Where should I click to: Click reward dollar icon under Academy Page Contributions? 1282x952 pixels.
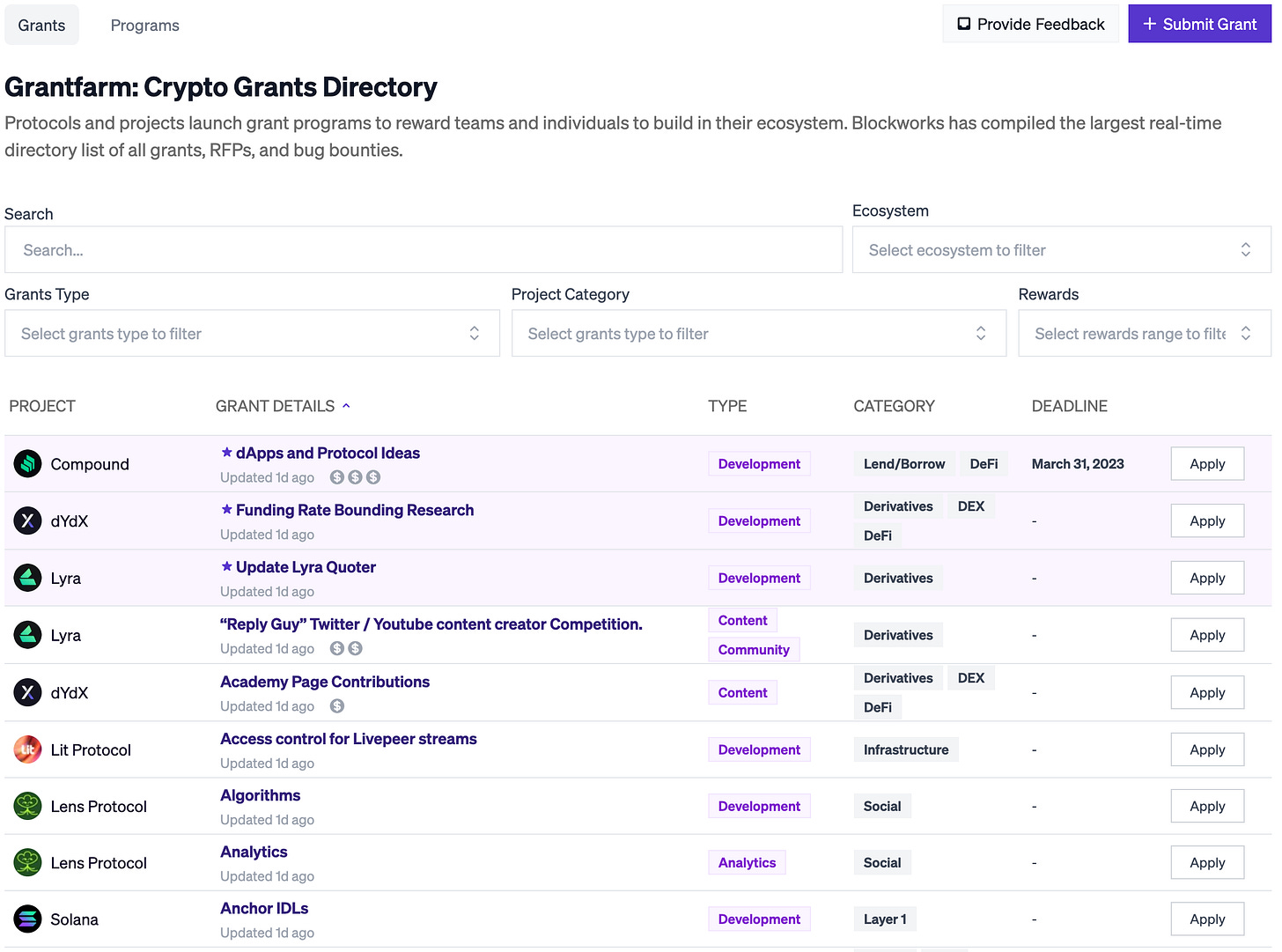337,705
